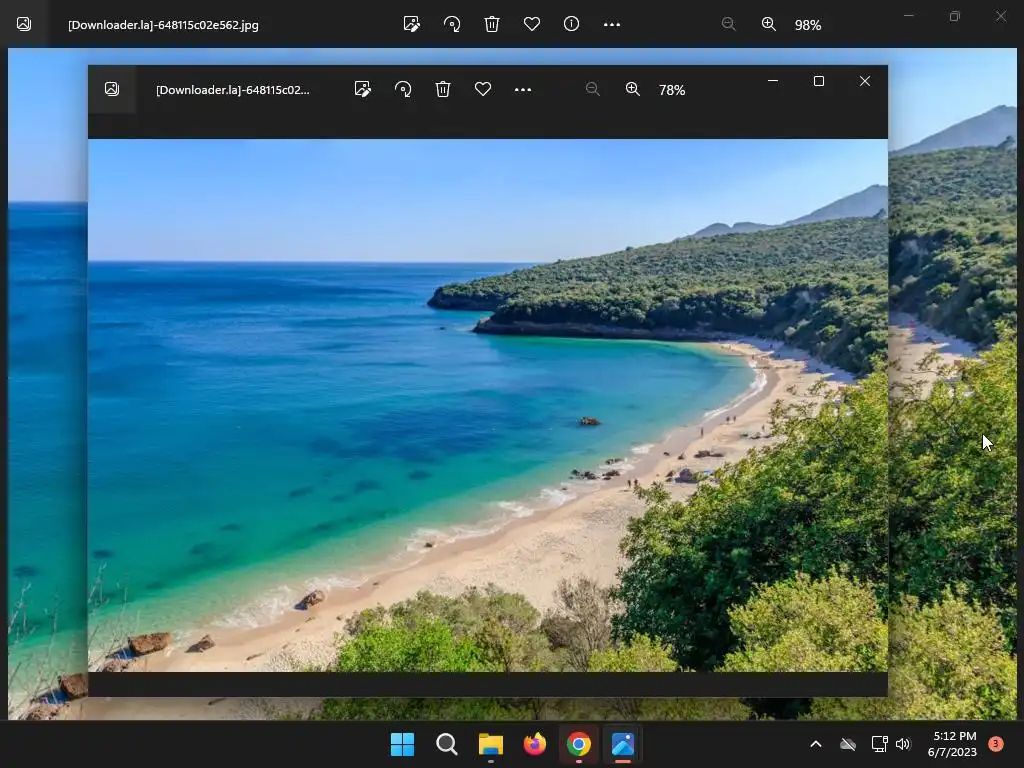Close the front Photos window
This screenshot has width=1024, height=768.
[x=865, y=81]
